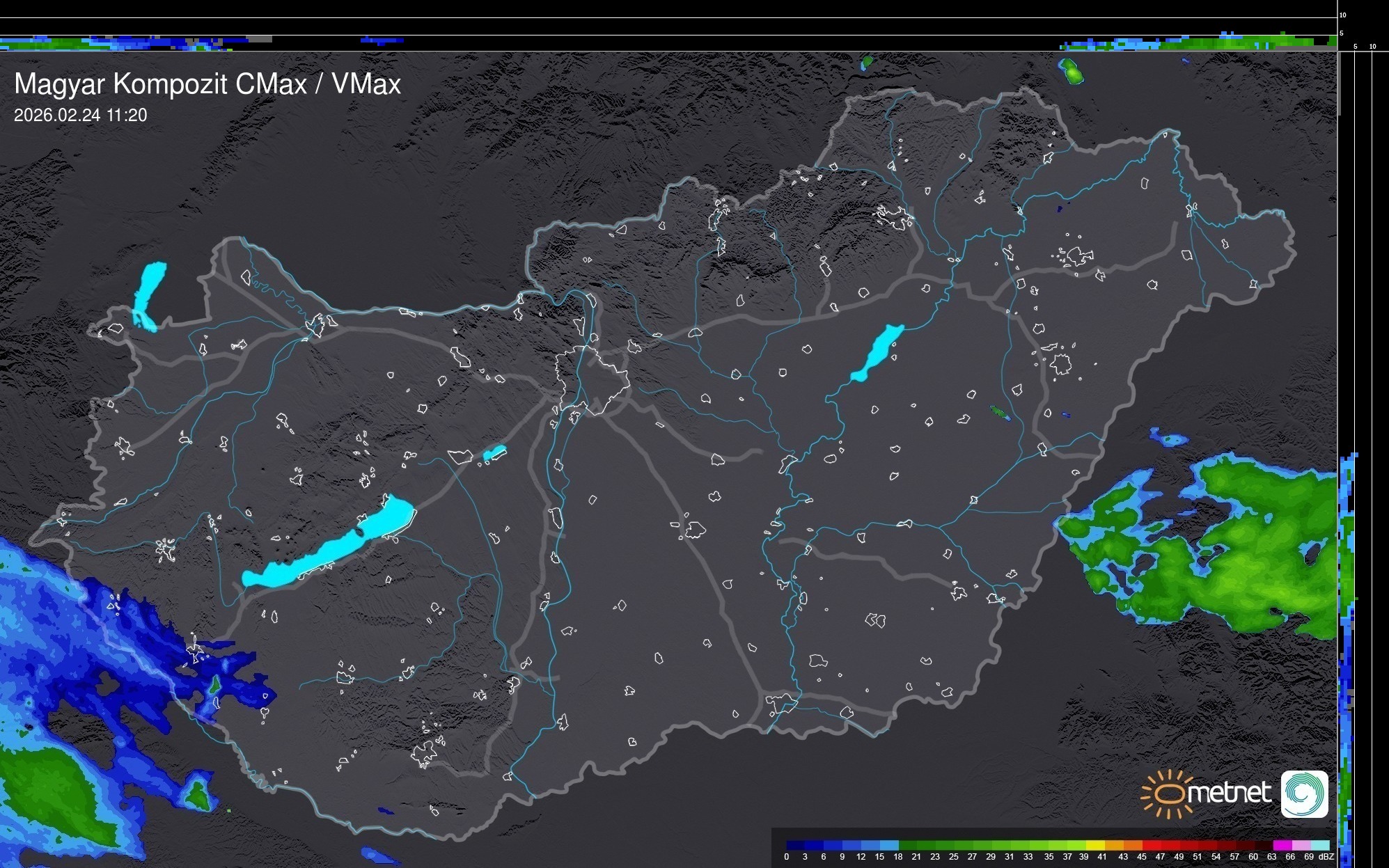Click the dark blue 0 dBZ legend swatch
Viewport: 1389px width, 868px height.
coord(795,845)
